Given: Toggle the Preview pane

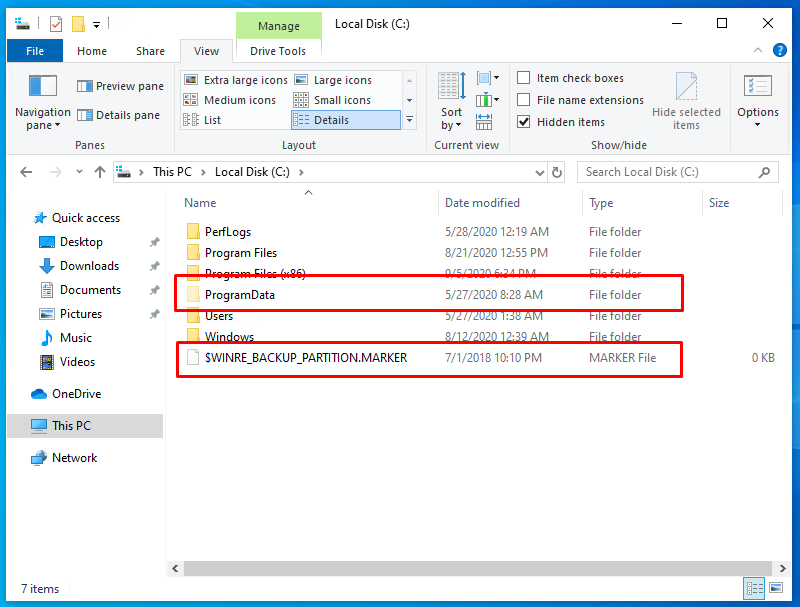Looking at the screenshot, I should [x=120, y=86].
